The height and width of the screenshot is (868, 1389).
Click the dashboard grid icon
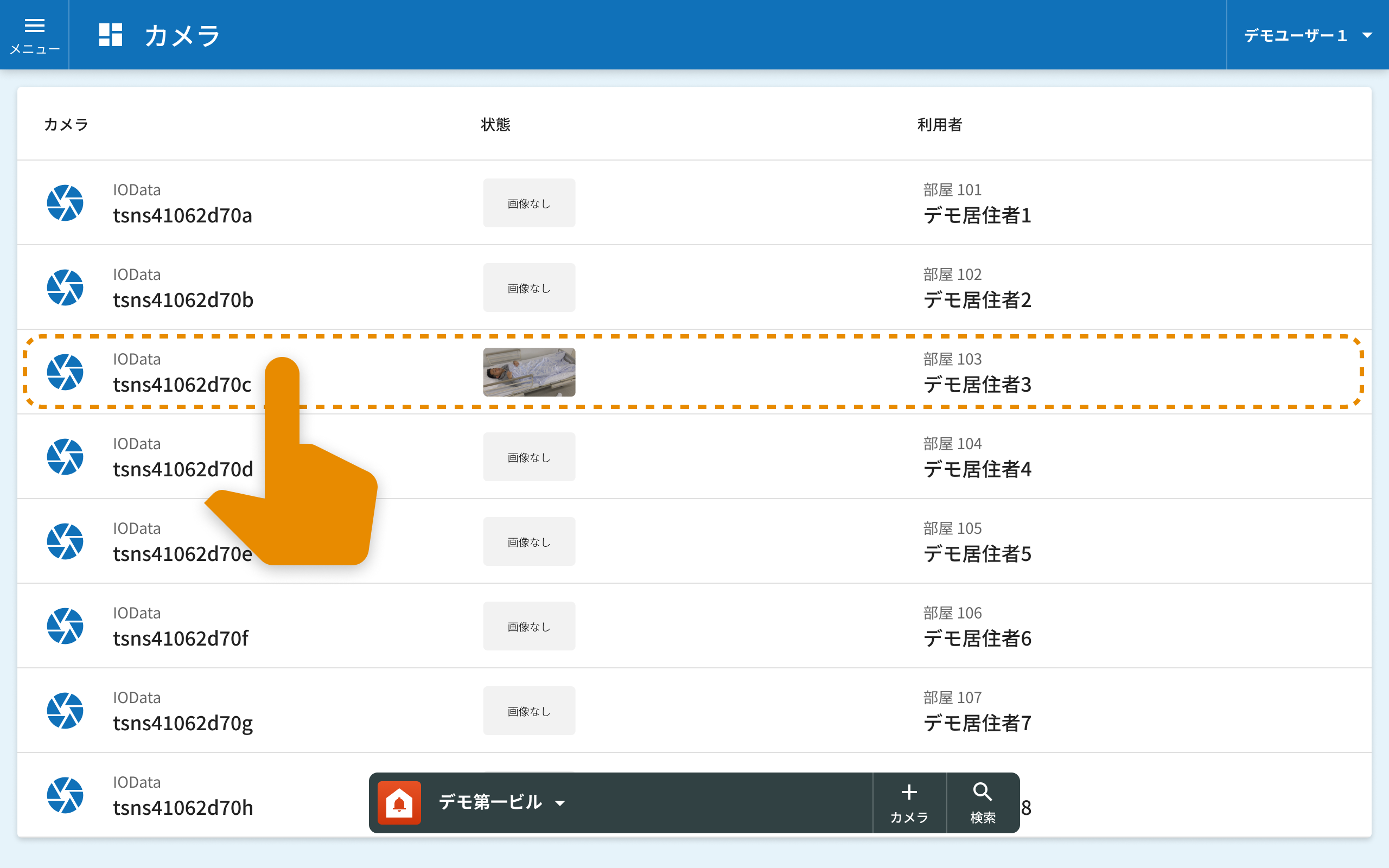tap(110, 34)
